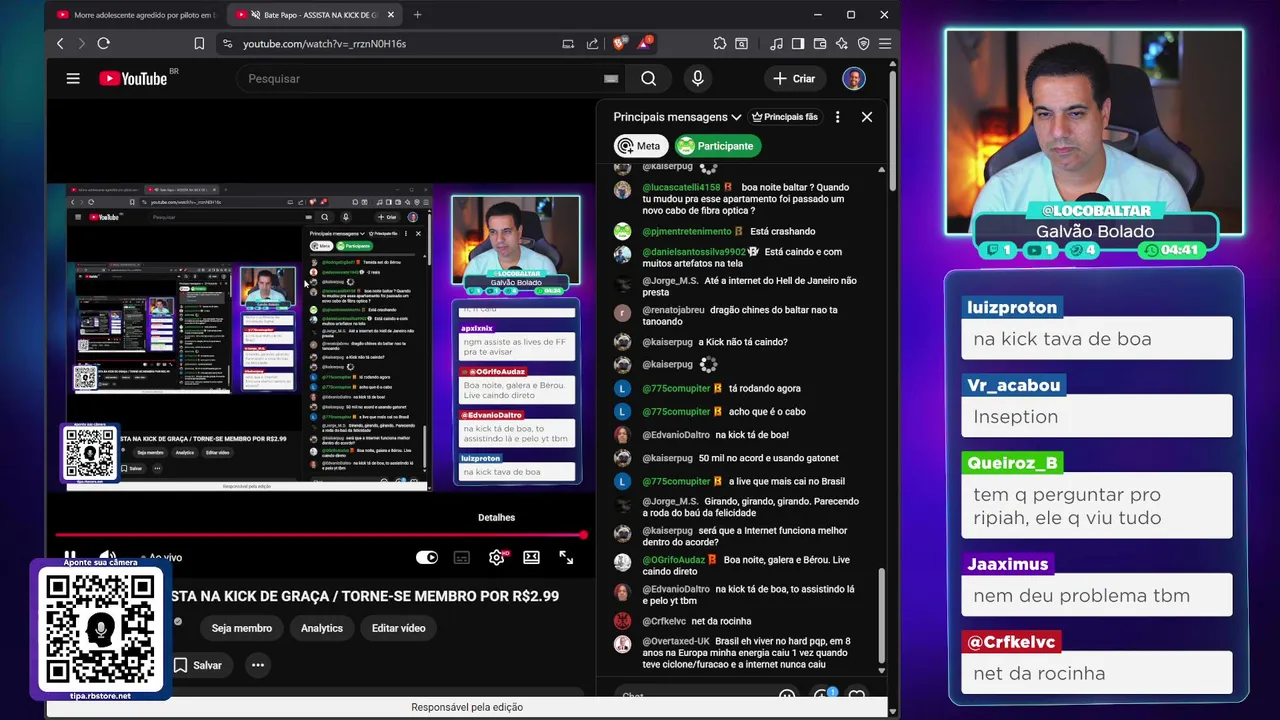This screenshot has height=720, width=1280.
Task: Click the live scrubber dot at bar end
Action: click(583, 535)
